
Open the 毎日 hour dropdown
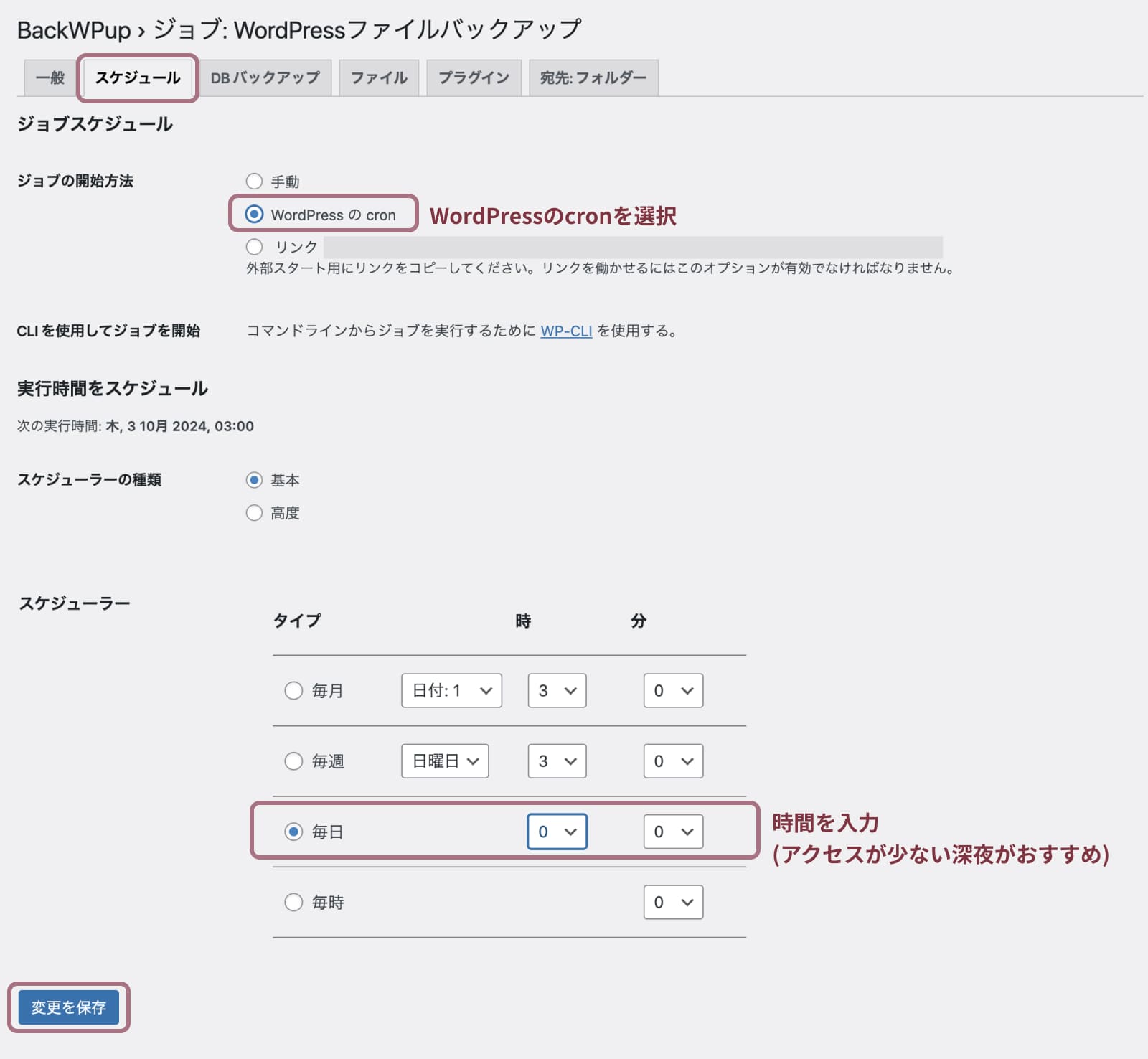coord(557,832)
